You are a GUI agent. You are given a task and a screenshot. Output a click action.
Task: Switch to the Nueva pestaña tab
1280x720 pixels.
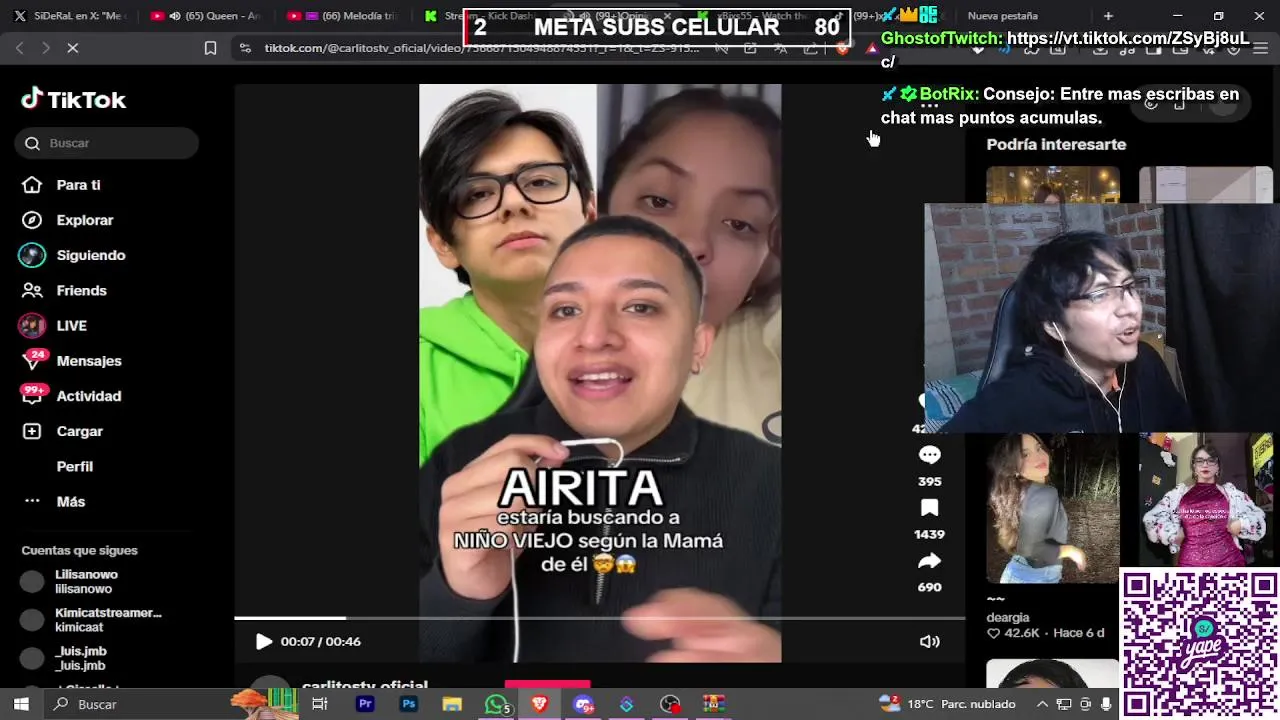point(1003,16)
